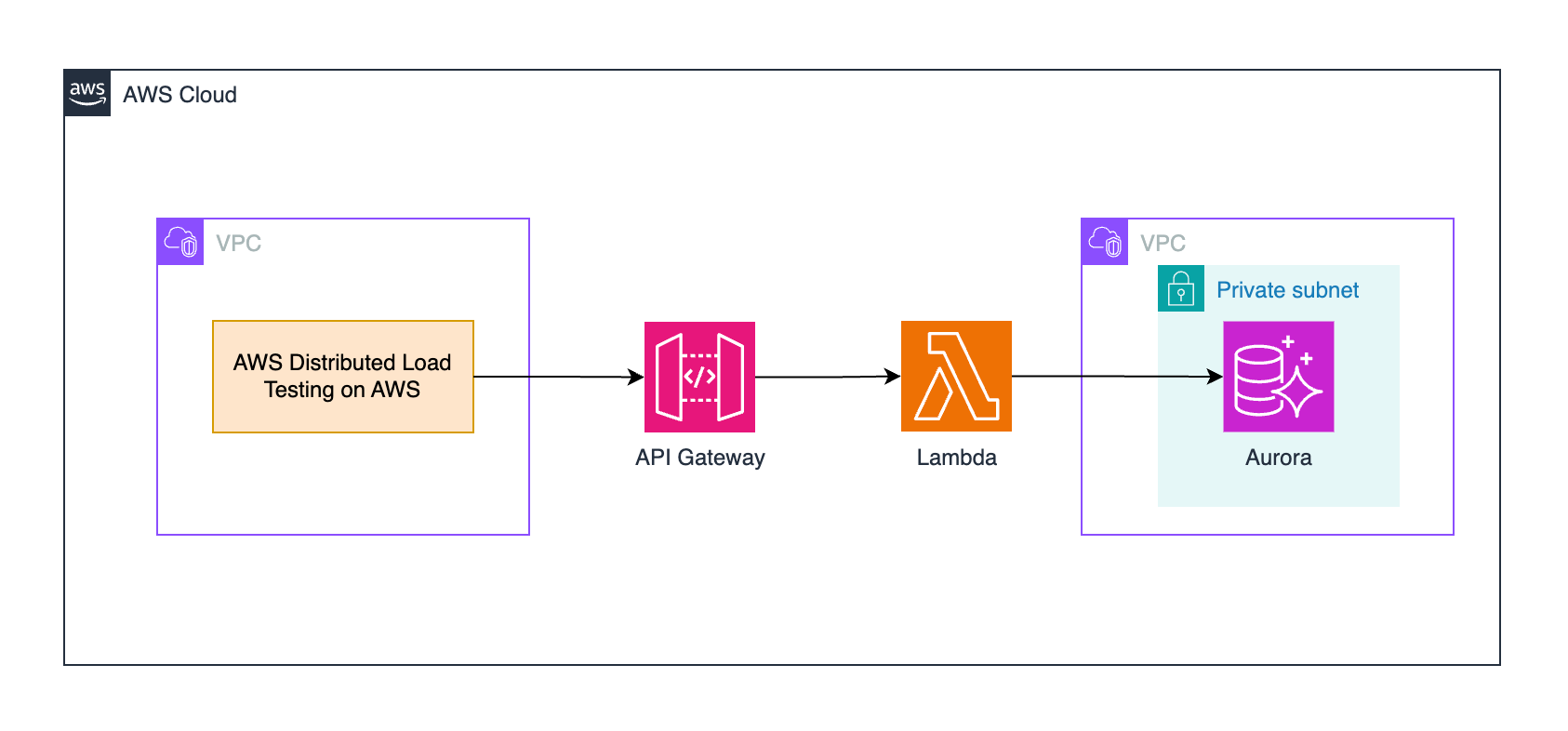Click the "Aurora" caption
The width and height of the screenshot is (1568, 731).
click(1278, 458)
